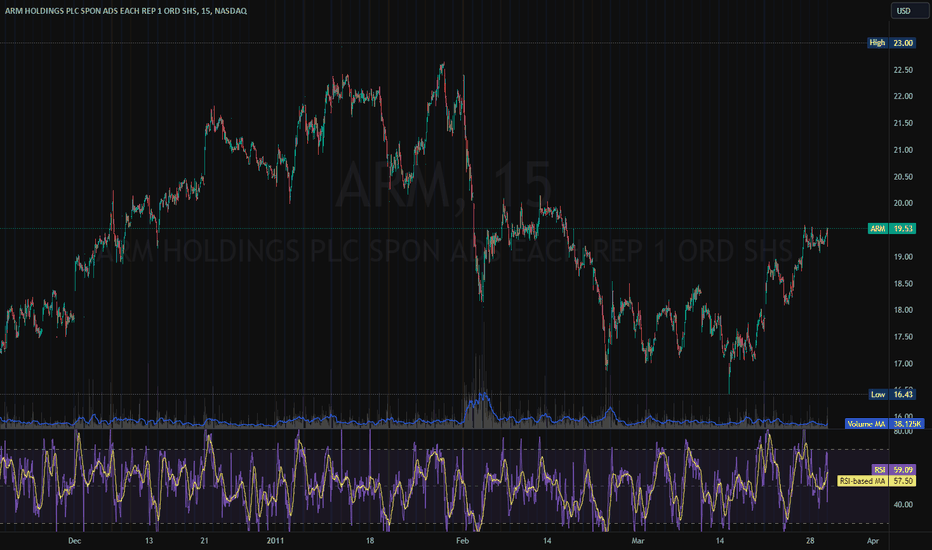Click the ARM Holdings chart title text
This screenshot has height=550, width=932.
click(125, 11)
